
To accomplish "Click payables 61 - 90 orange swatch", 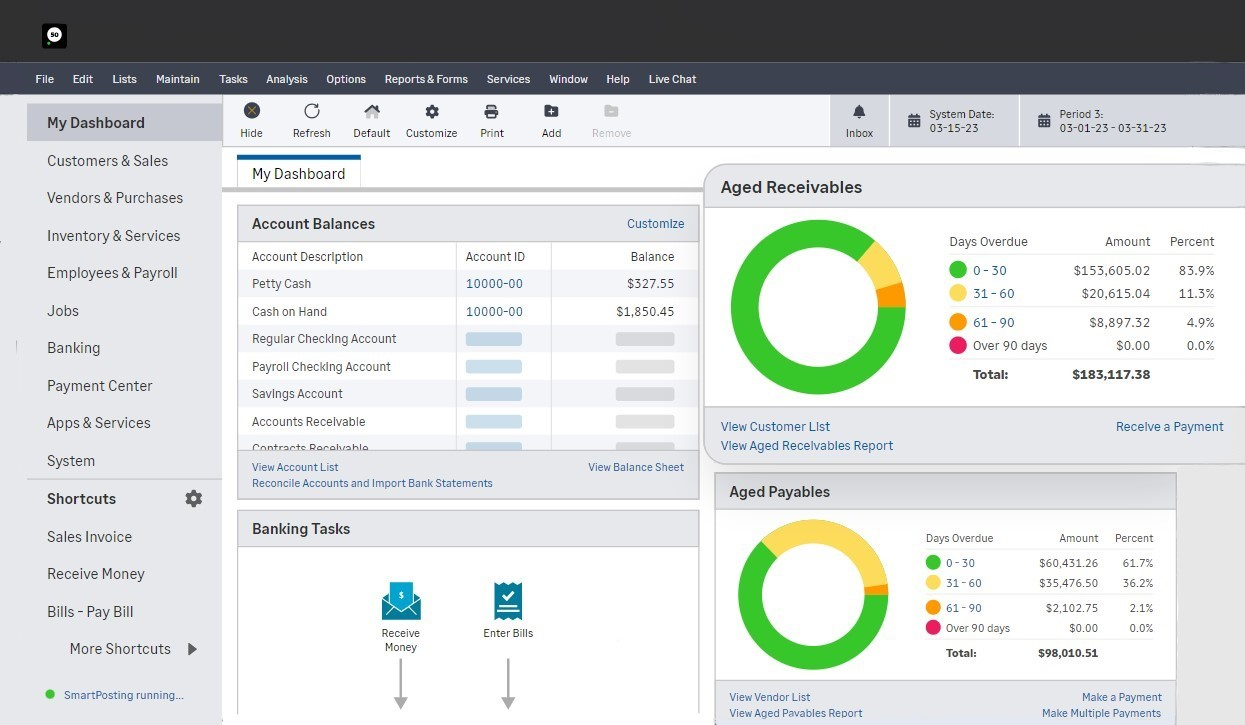I will (x=933, y=608).
